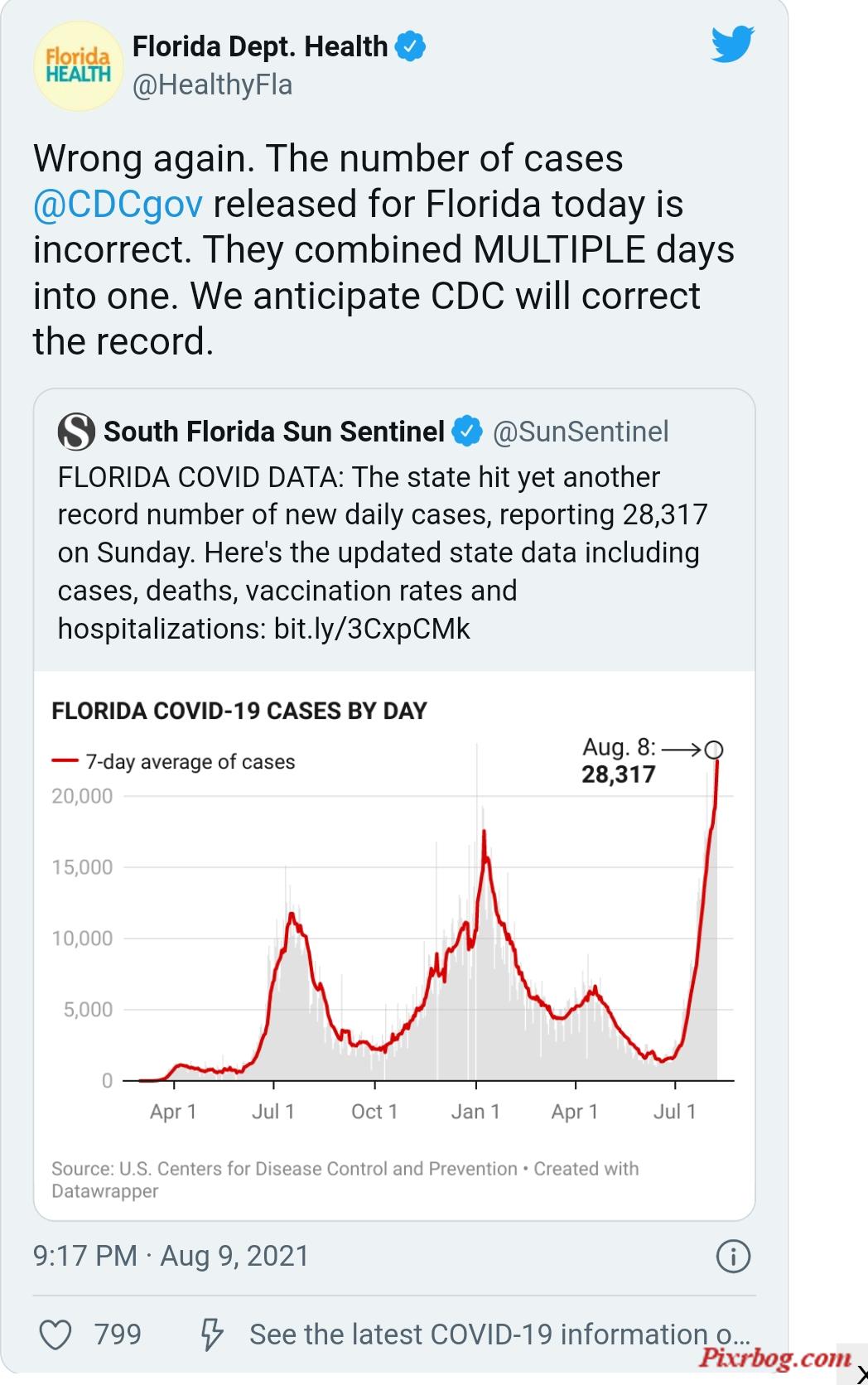This screenshot has height=1385, width=868.
Task: Open the @CDCgov mention link
Action: 118,204
